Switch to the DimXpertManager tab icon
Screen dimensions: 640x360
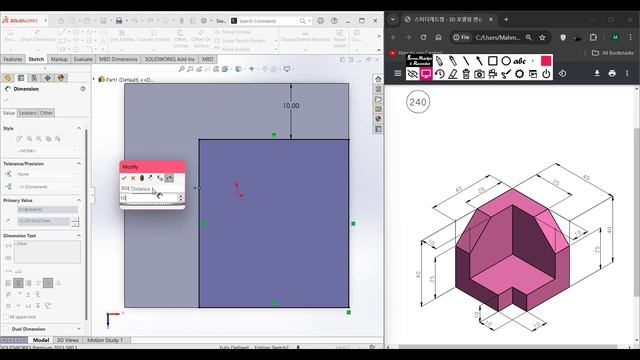click(48, 78)
